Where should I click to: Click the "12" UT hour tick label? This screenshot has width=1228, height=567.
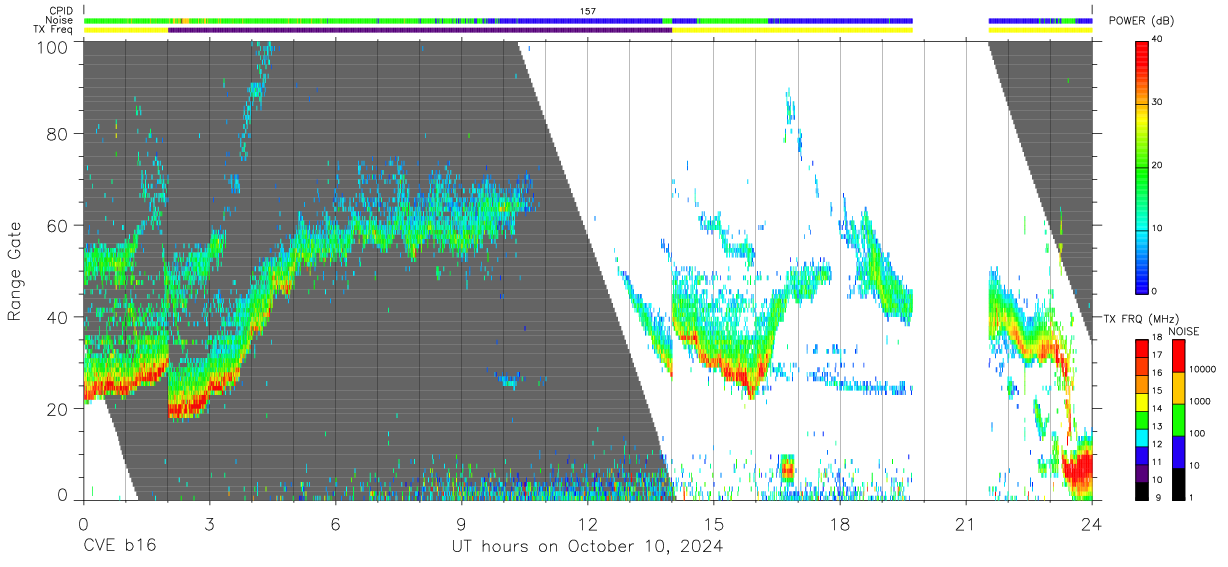coord(587,523)
